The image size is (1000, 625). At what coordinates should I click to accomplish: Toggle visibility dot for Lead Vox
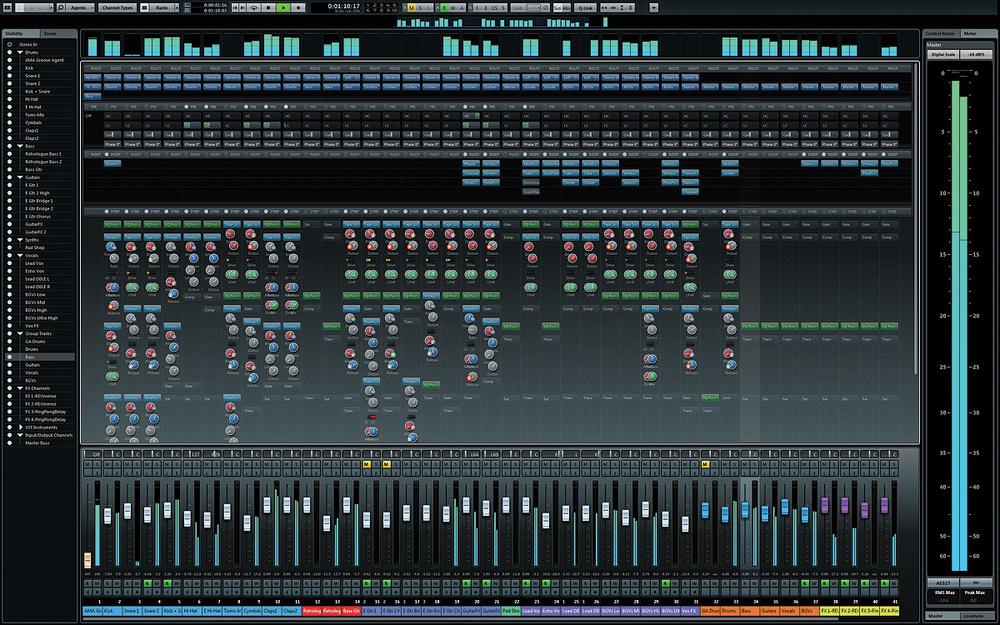[x=9, y=263]
